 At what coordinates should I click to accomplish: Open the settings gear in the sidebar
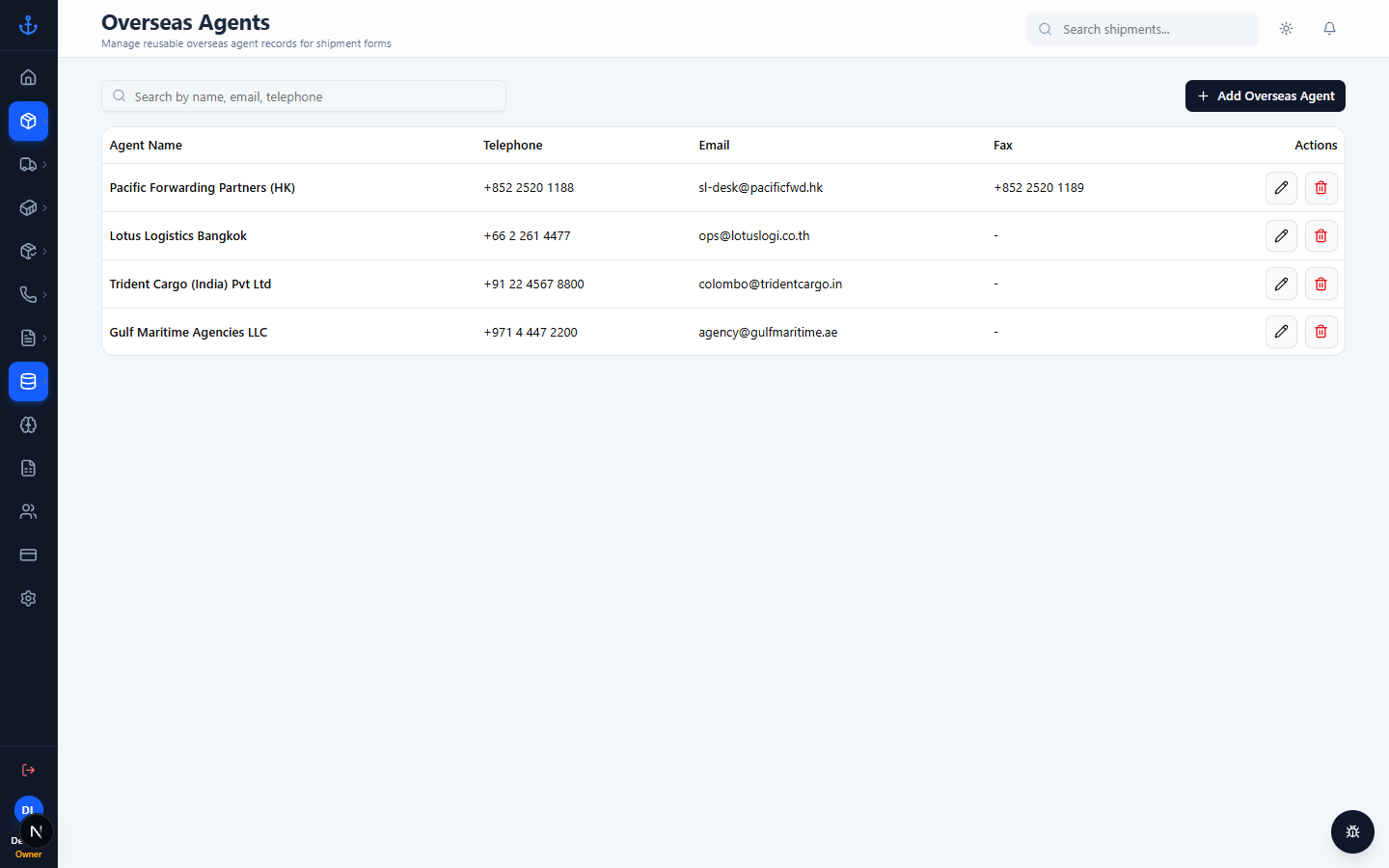[29, 599]
